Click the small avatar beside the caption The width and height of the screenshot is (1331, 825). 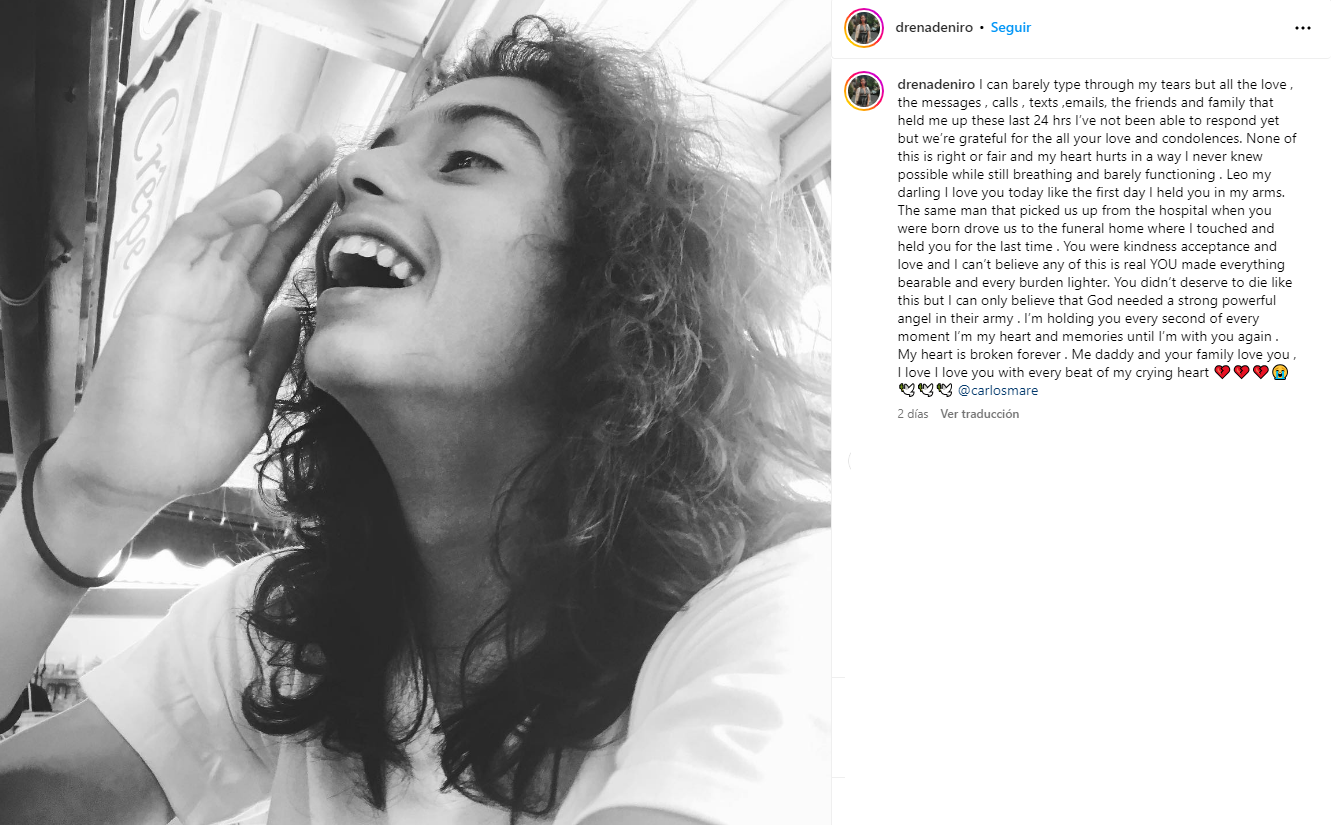[x=864, y=91]
